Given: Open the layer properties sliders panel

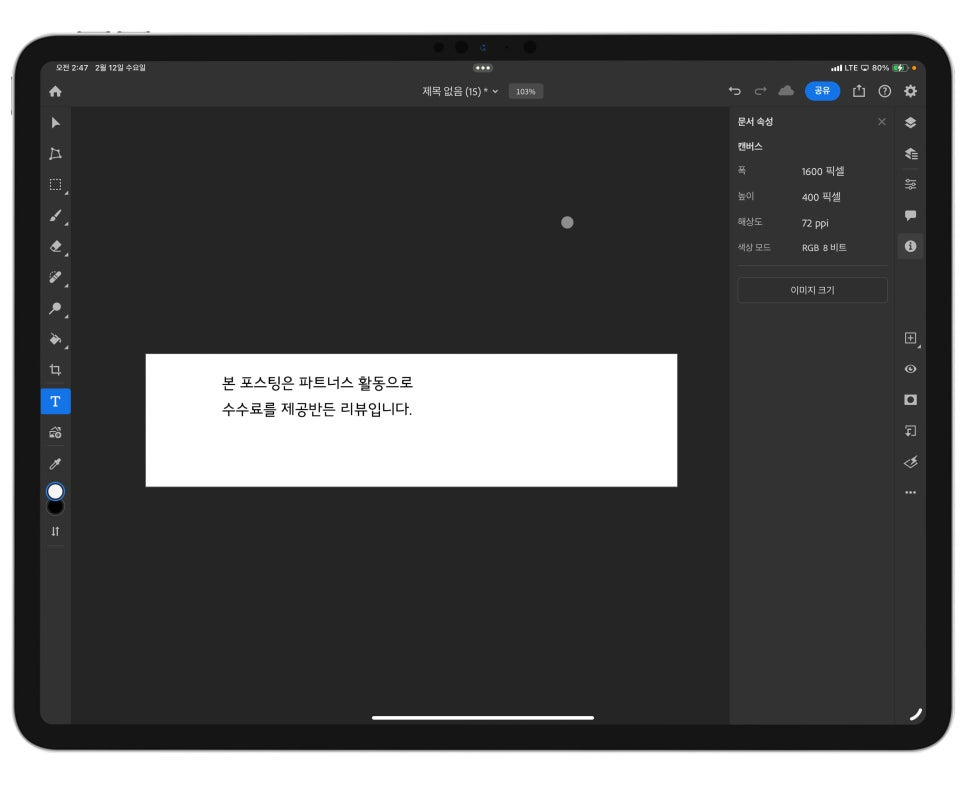Looking at the screenshot, I should coord(911,184).
